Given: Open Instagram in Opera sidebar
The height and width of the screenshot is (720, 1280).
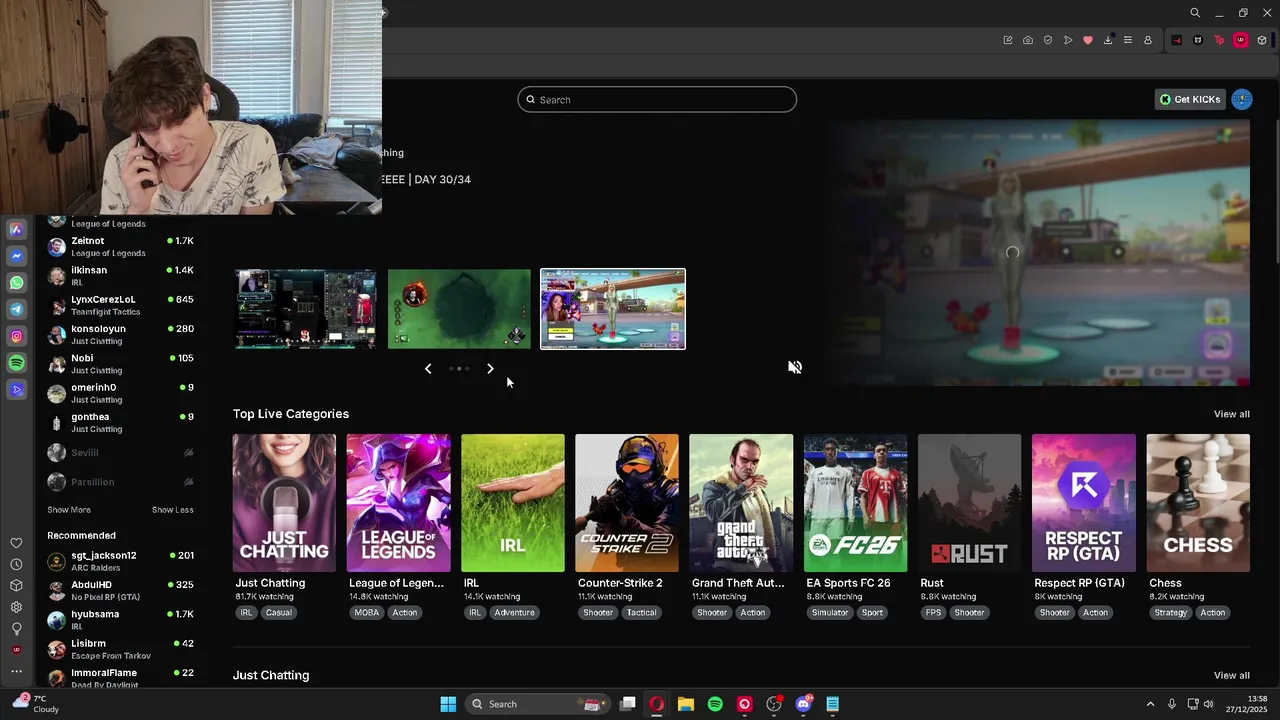Looking at the screenshot, I should coord(16,337).
